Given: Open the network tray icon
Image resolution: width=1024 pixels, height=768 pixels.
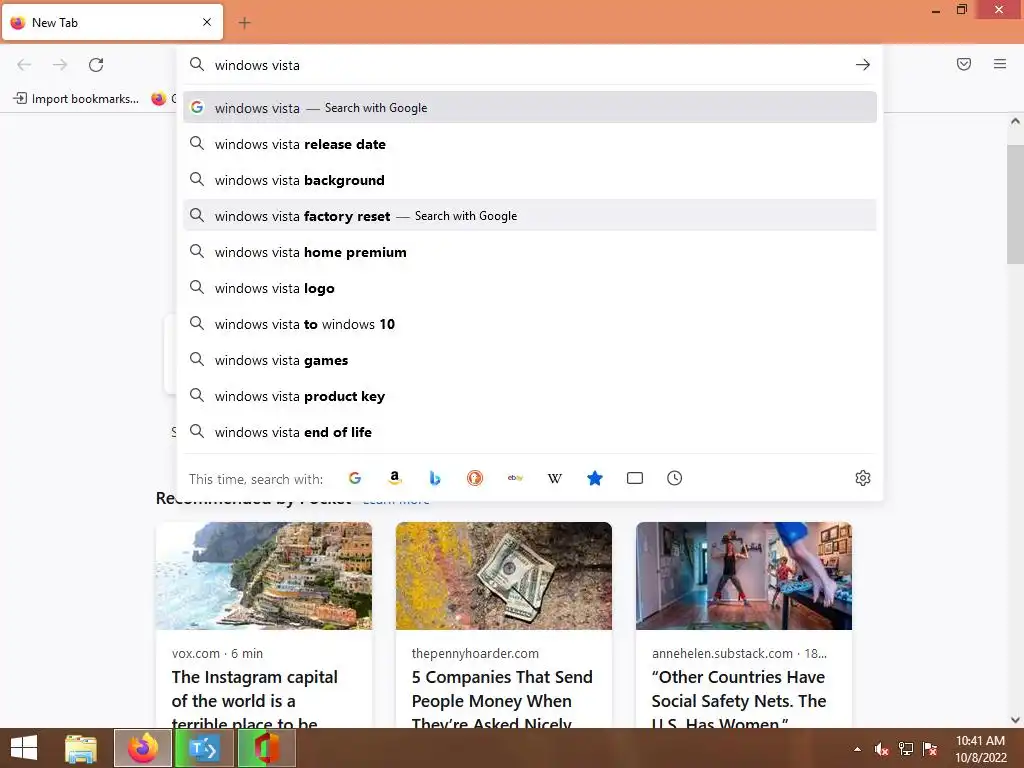Looking at the screenshot, I should coord(906,749).
